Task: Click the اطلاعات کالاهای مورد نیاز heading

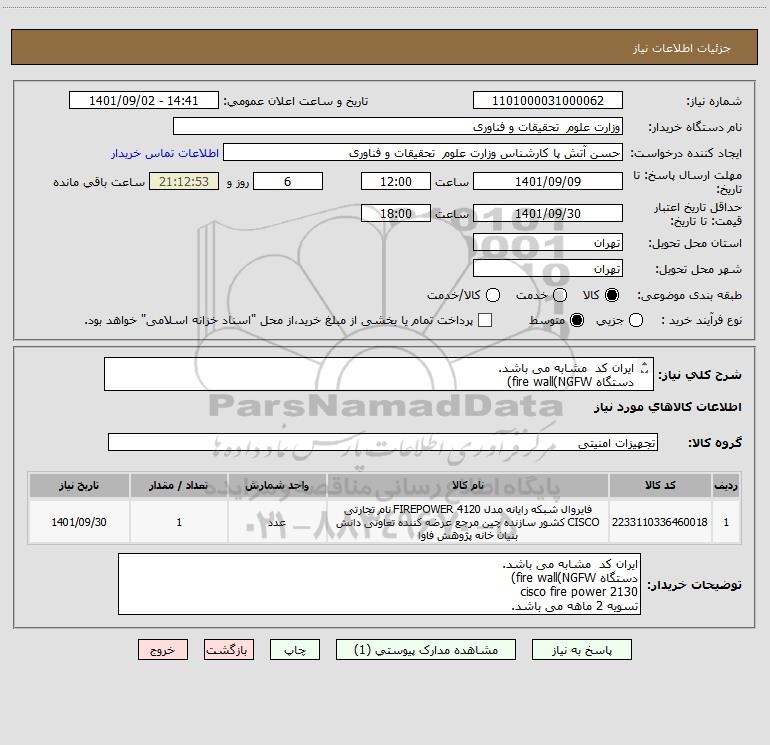Action: coord(668,407)
